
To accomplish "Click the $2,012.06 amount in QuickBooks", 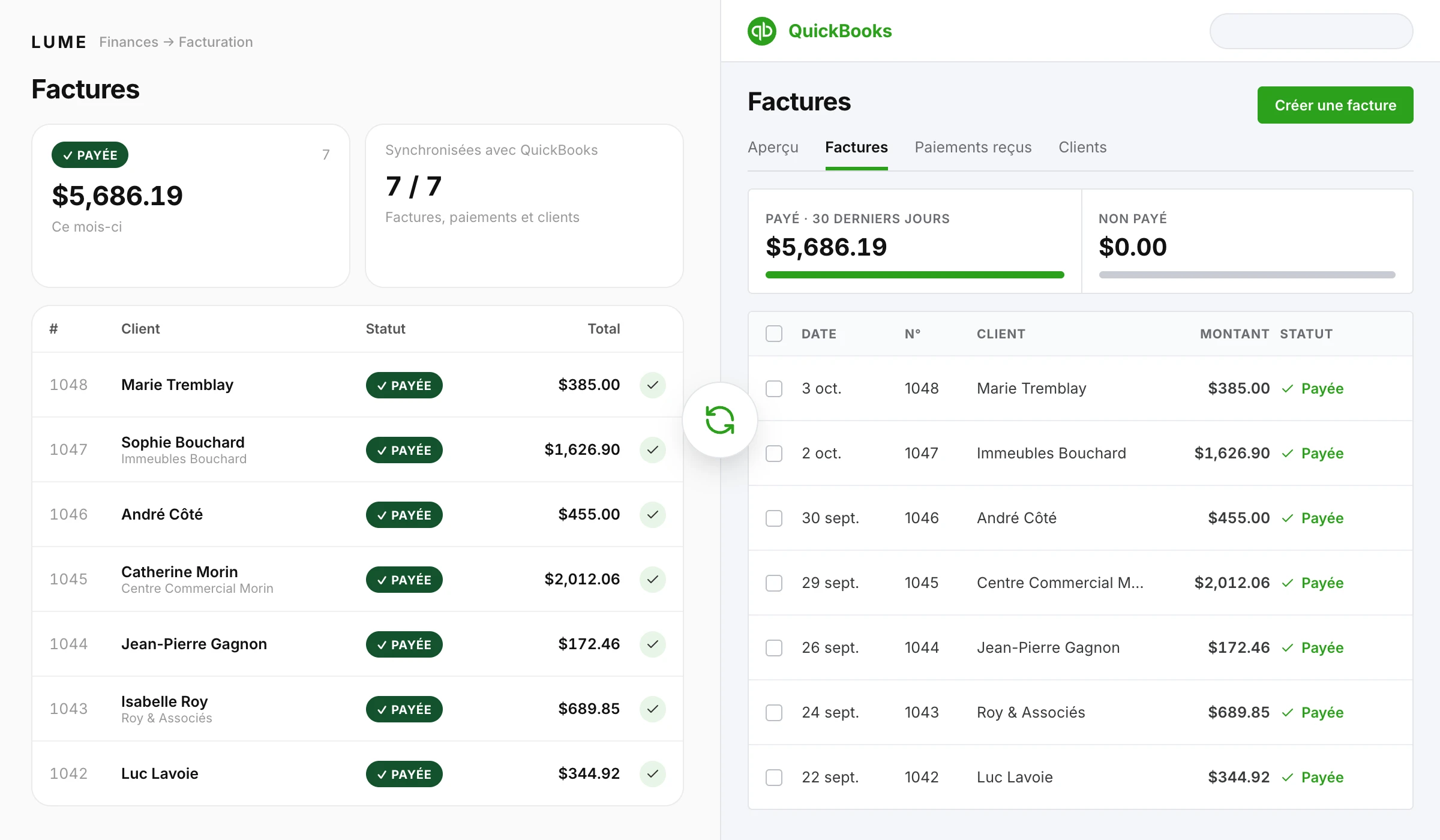I will (1232, 583).
